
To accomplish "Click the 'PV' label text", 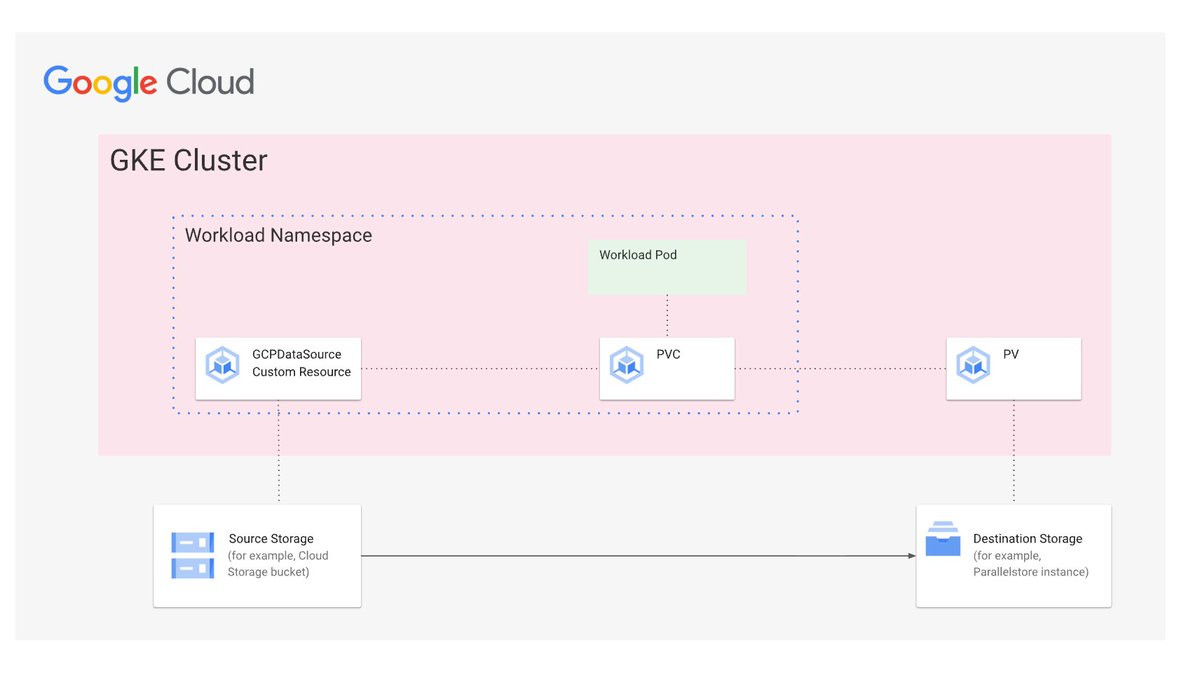I will pyautogui.click(x=1011, y=354).
